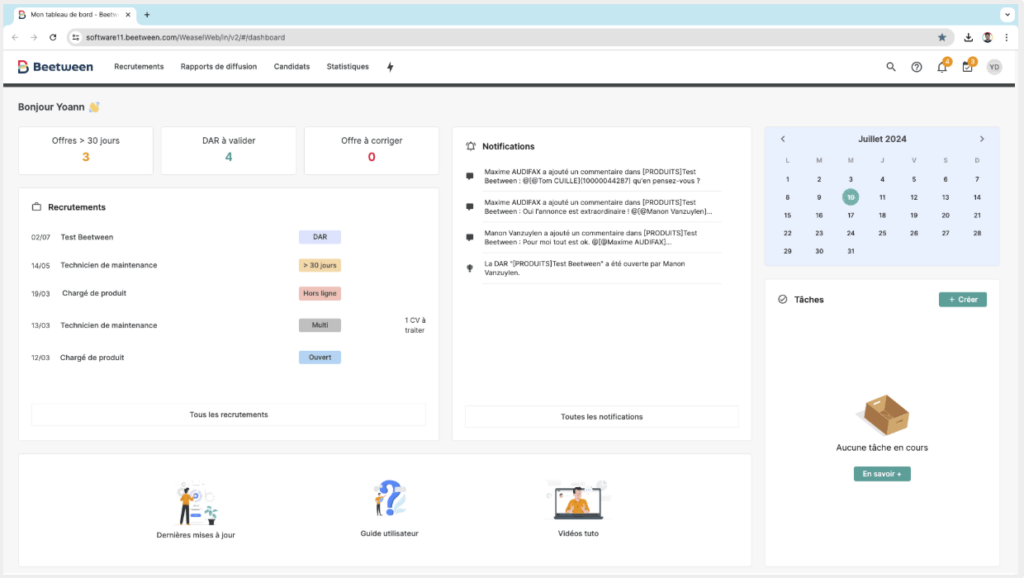Select day 17 in the calendar
This screenshot has width=1024, height=578.
coord(850,215)
